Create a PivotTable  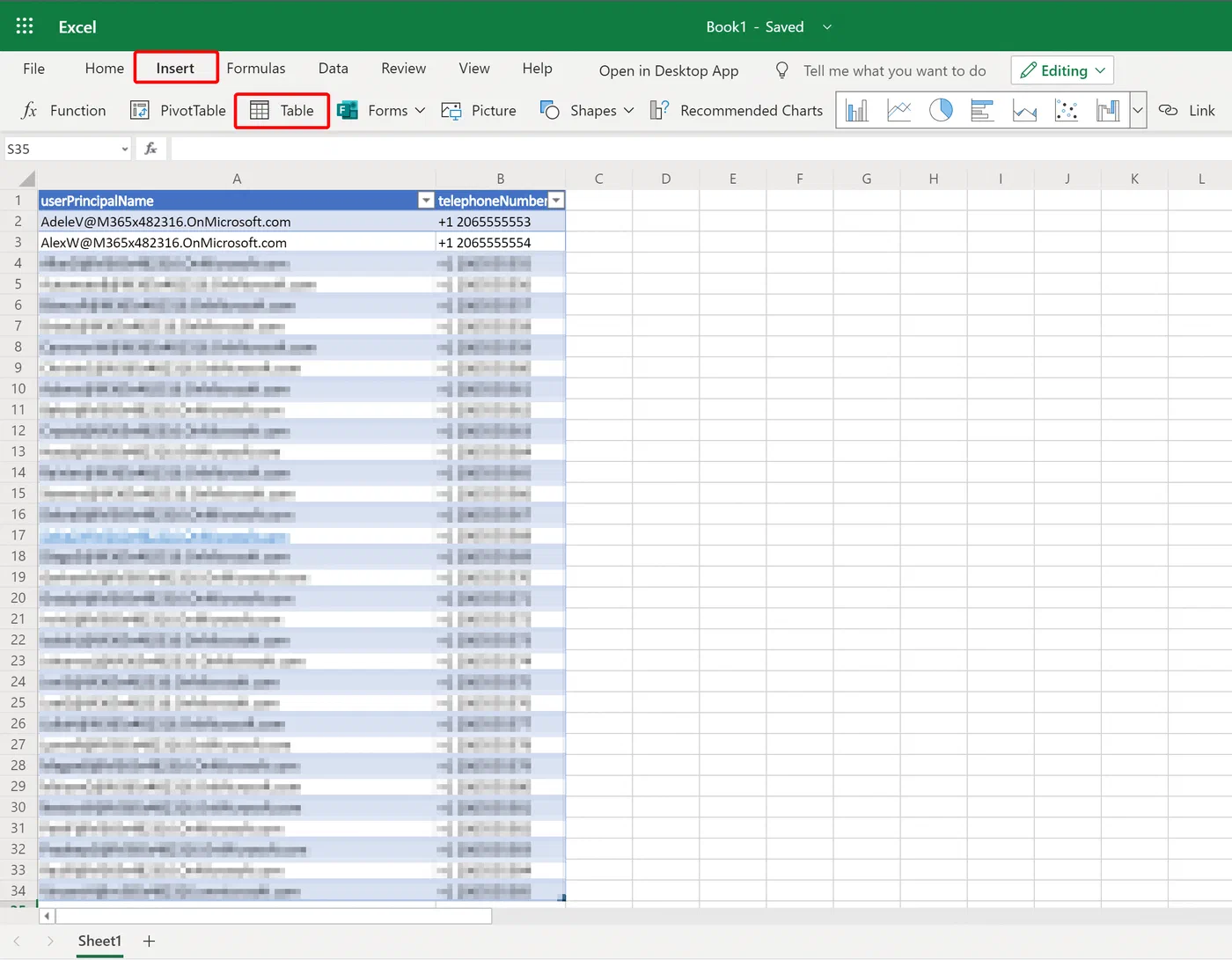click(x=178, y=110)
